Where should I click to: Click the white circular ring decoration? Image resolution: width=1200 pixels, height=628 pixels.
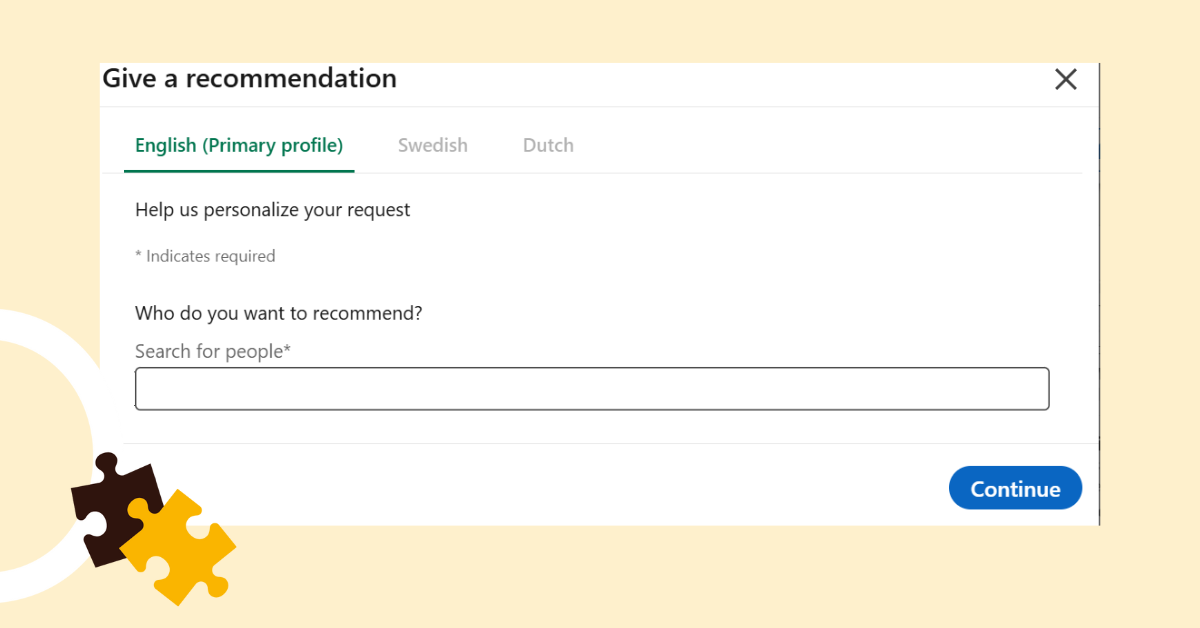[40, 330]
